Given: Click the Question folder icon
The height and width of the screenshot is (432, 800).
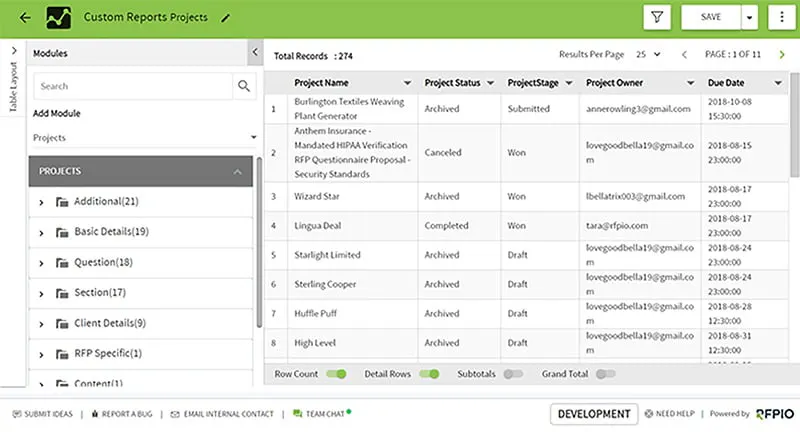Looking at the screenshot, I should tap(62, 263).
